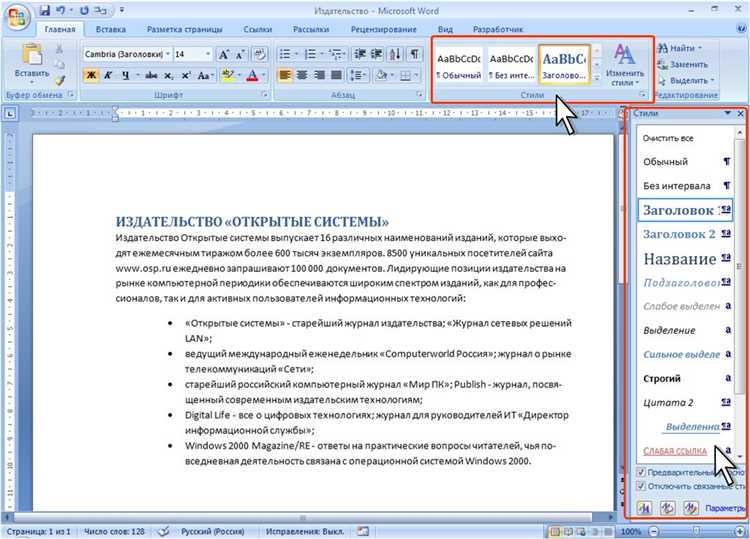The image size is (750, 539).
Task: Switch to the Разметка страницы tab
Action: click(x=184, y=29)
